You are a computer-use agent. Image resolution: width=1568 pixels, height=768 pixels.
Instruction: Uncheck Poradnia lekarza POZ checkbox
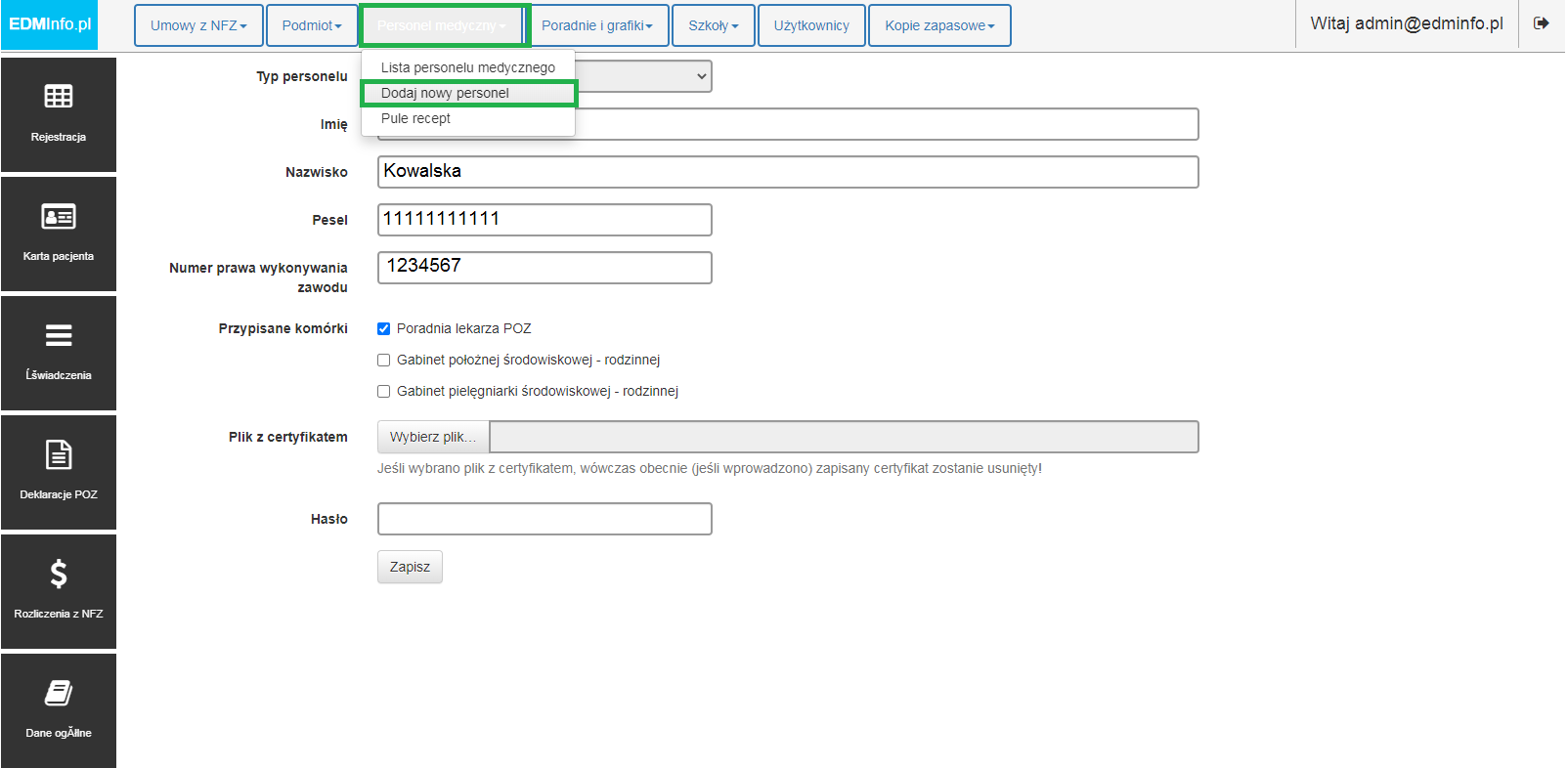[384, 329]
